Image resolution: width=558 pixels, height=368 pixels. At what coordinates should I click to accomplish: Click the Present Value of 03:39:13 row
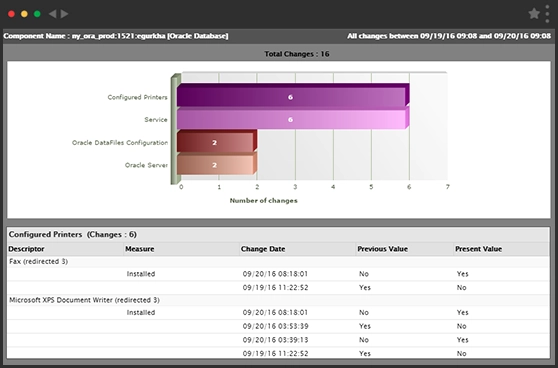point(463,340)
